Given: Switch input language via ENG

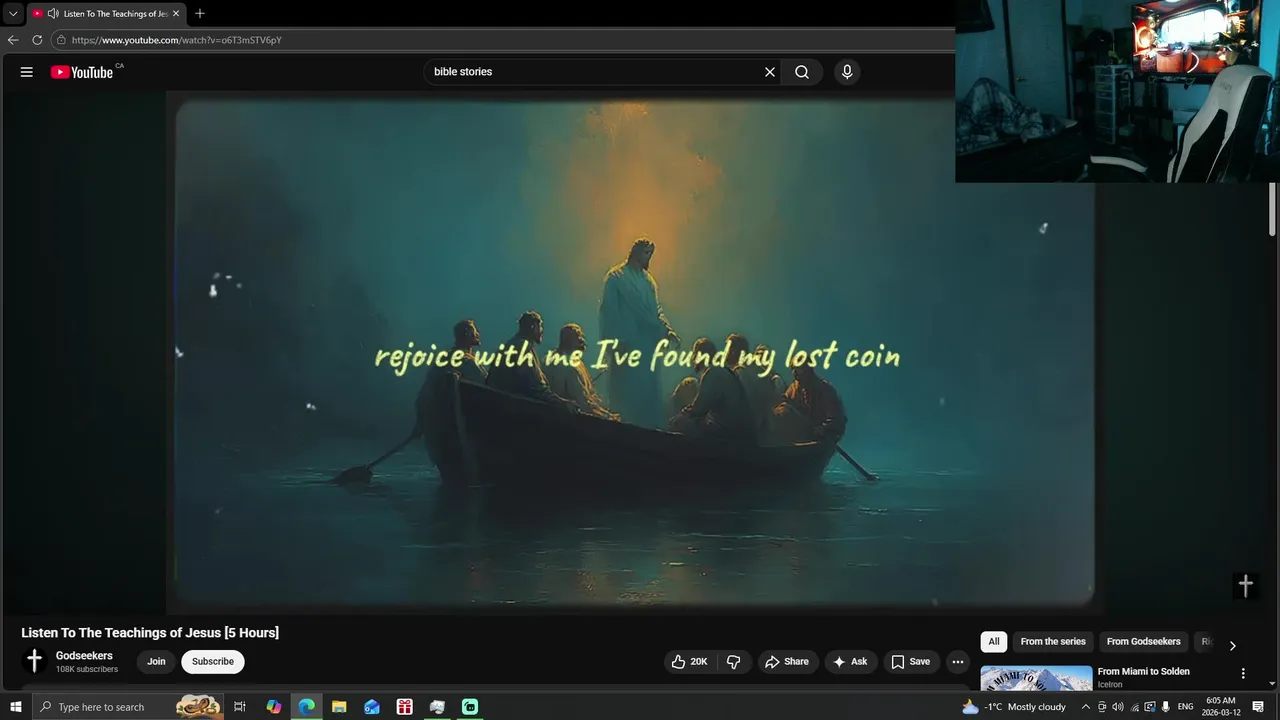Looking at the screenshot, I should 1186,707.
